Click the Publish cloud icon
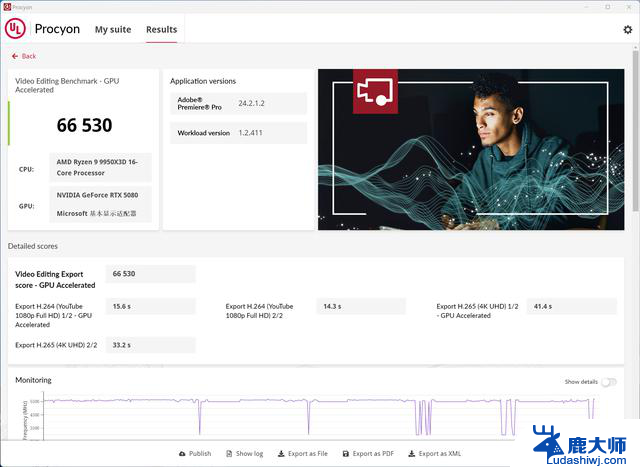 182,454
